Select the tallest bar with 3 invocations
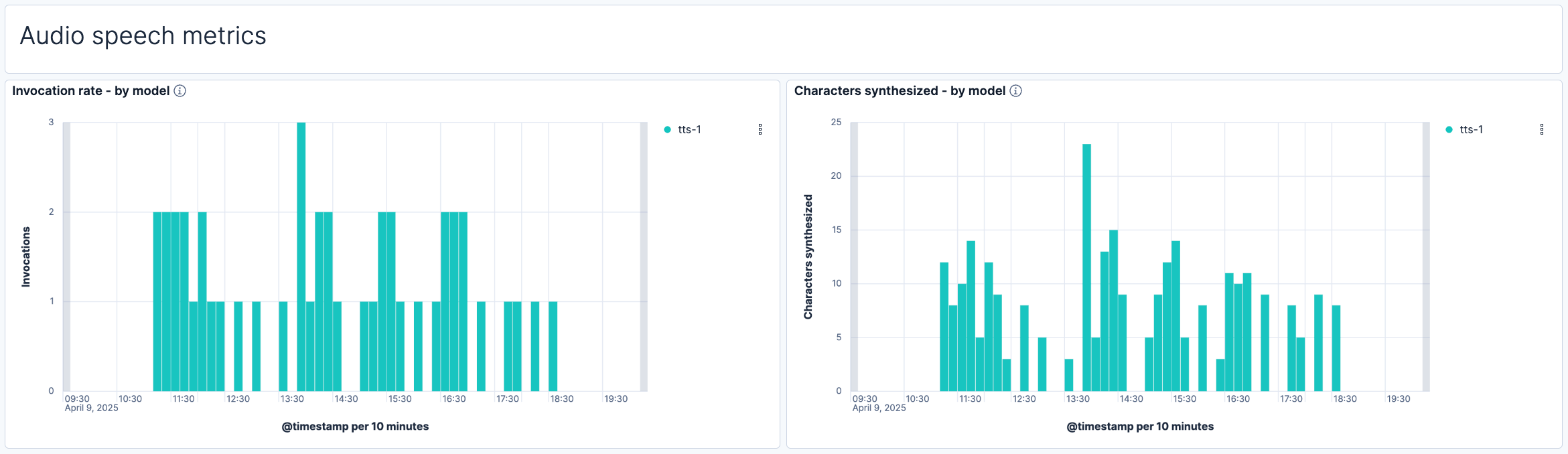Viewport: 1568px width, 454px height. pyautogui.click(x=301, y=254)
